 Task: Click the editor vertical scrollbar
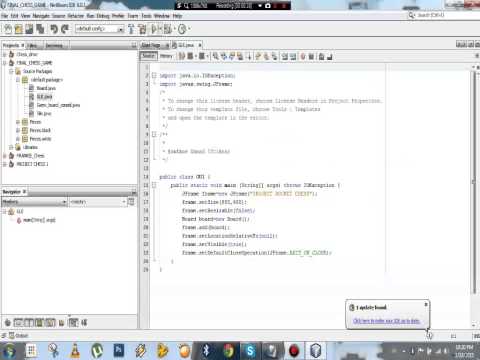pos(474,183)
